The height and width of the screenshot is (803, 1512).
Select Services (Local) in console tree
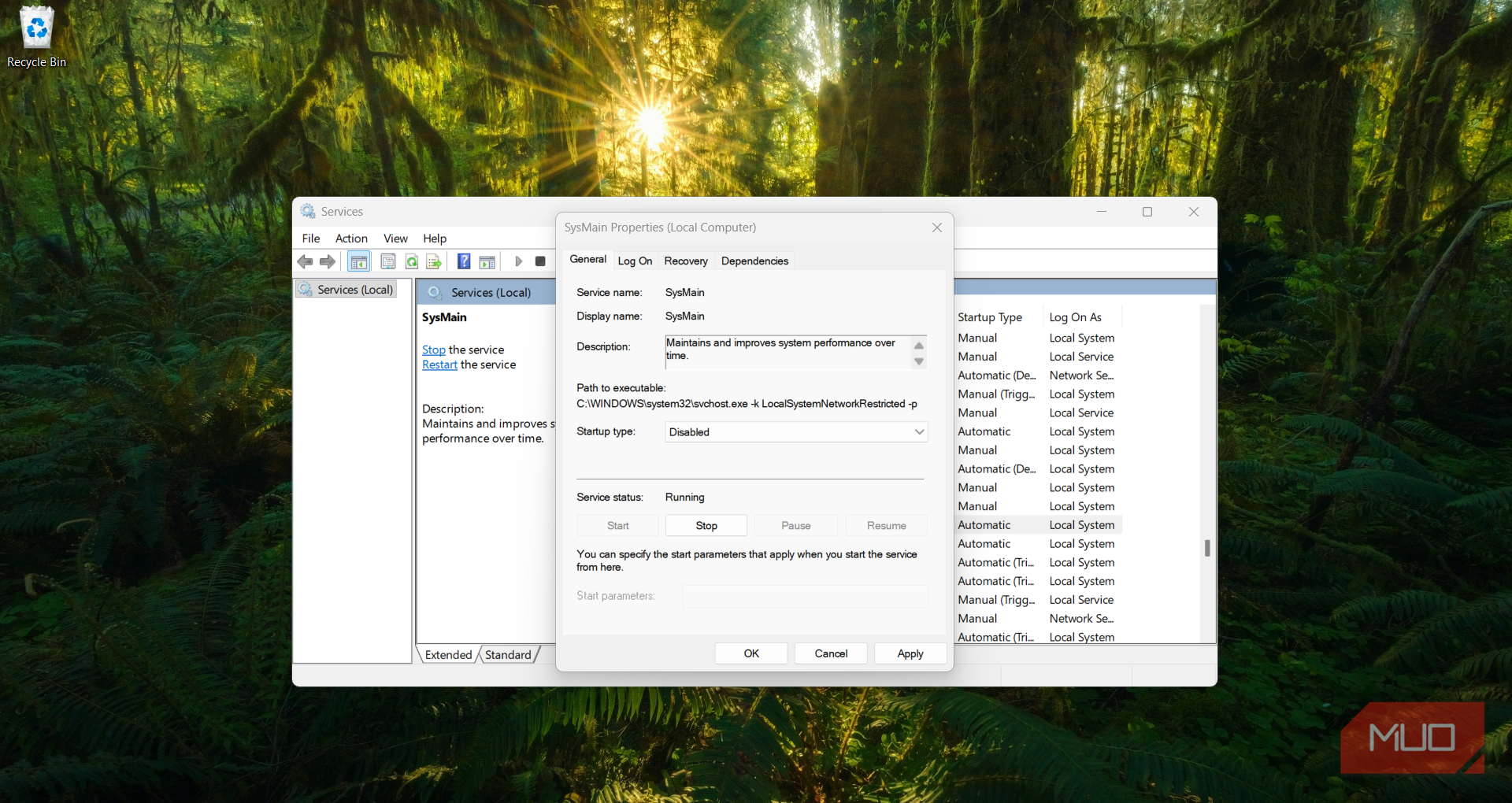pyautogui.click(x=346, y=290)
